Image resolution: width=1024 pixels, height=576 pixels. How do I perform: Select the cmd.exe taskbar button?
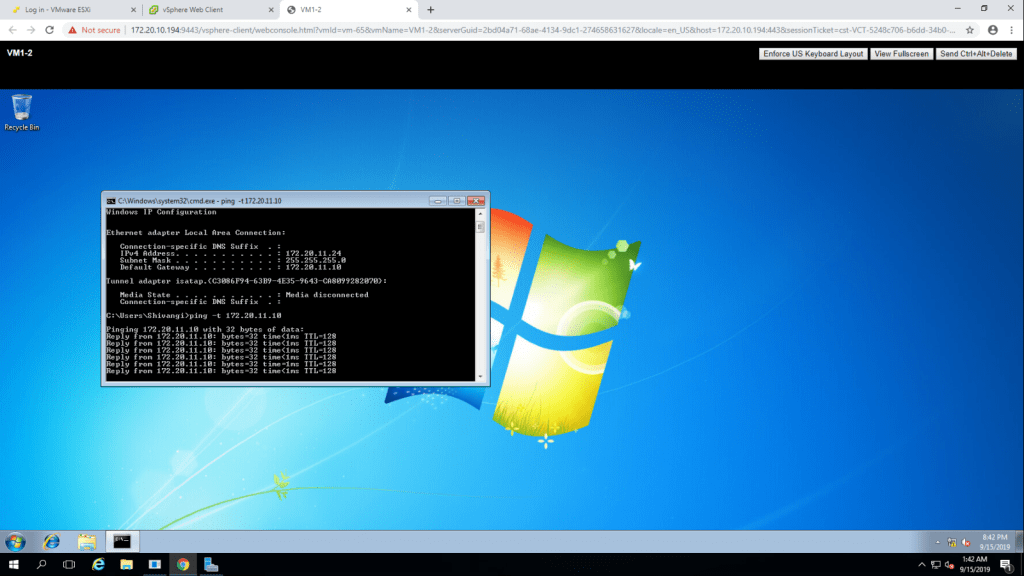coord(122,541)
